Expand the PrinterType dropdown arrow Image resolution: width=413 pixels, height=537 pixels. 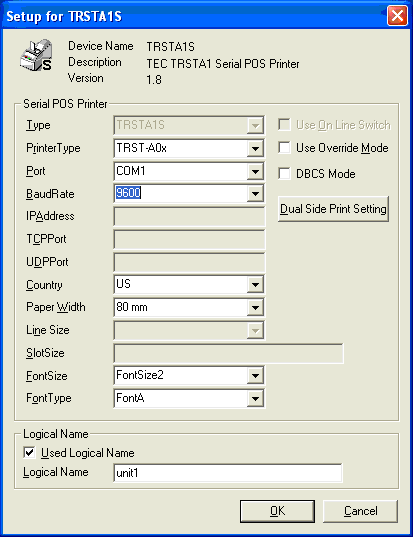(x=255, y=149)
